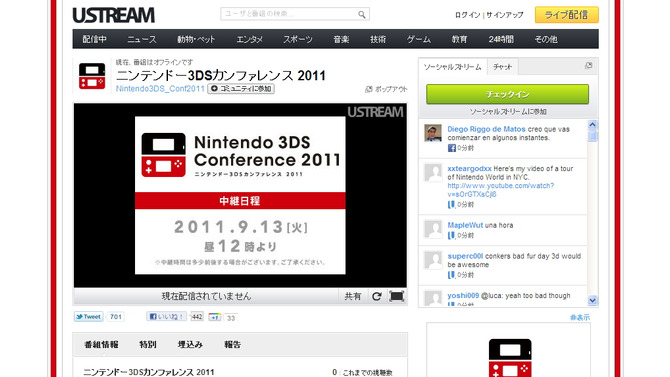The width and height of the screenshot is (670, 377).
Task: Open the 配信中 nav item
Action: click(x=94, y=39)
